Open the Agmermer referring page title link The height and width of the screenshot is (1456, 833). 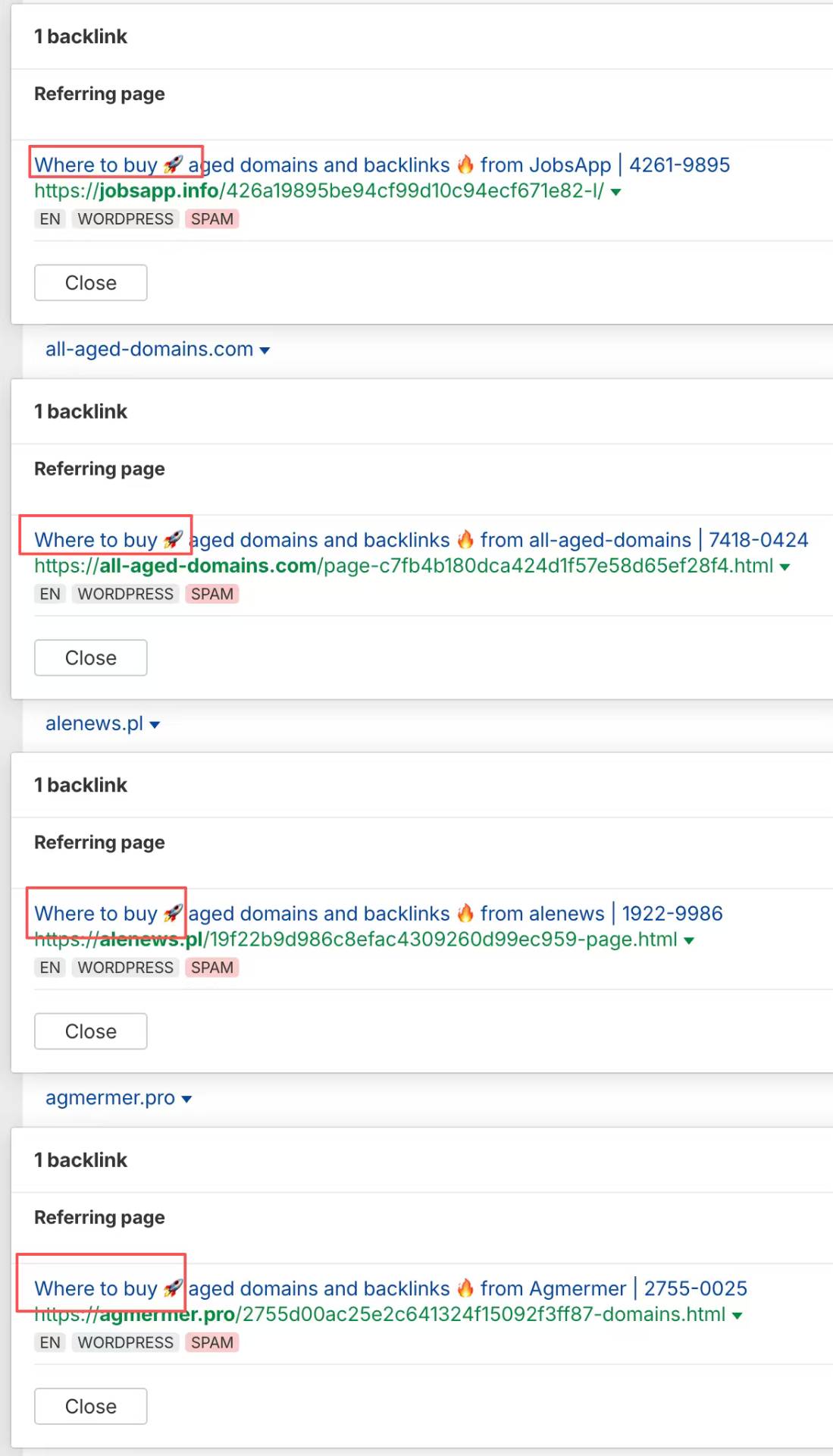390,1288
